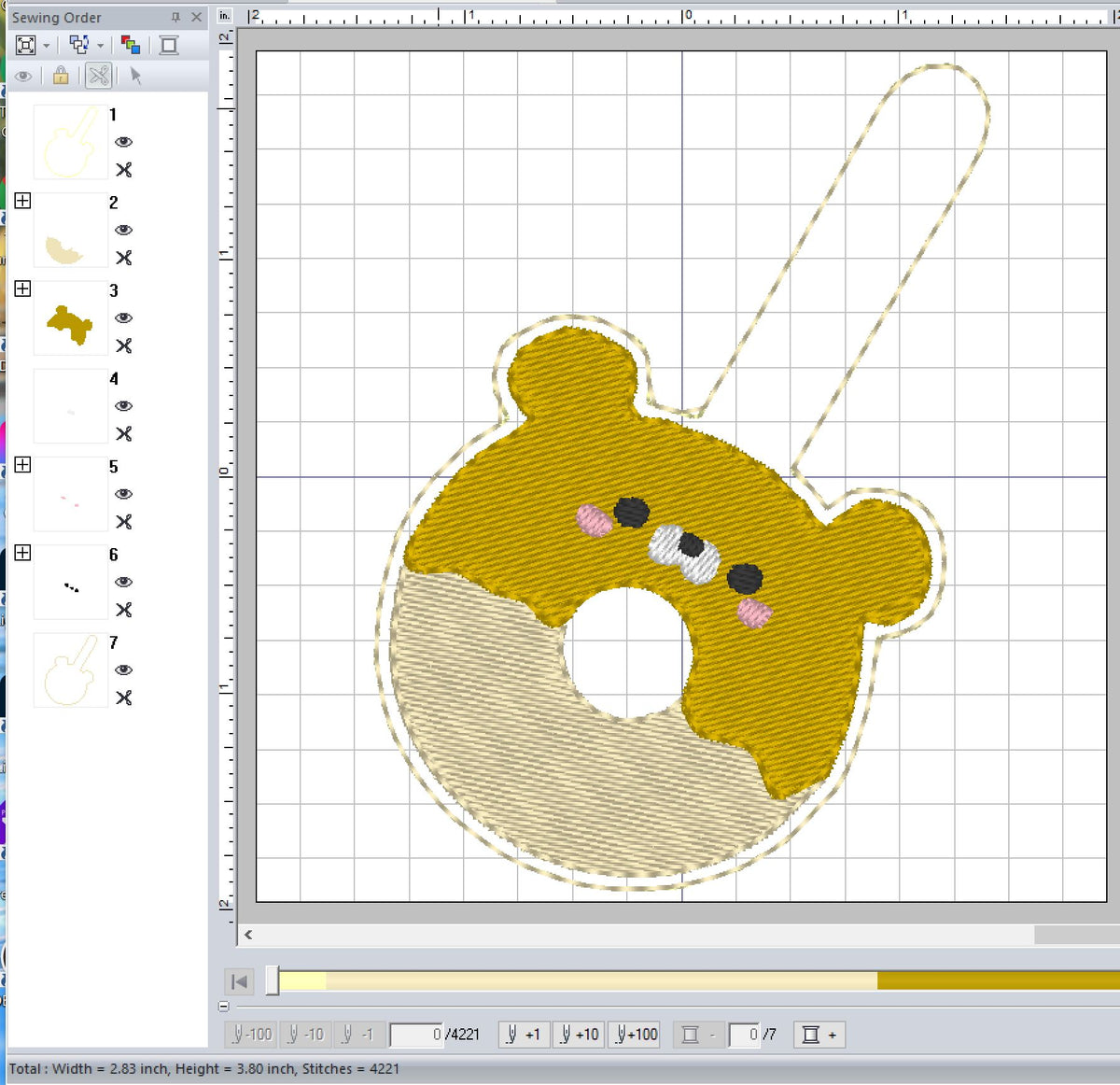The image size is (1120, 1085).
Task: Click the scissors trim icon in panel toolbar
Action: click(x=97, y=77)
